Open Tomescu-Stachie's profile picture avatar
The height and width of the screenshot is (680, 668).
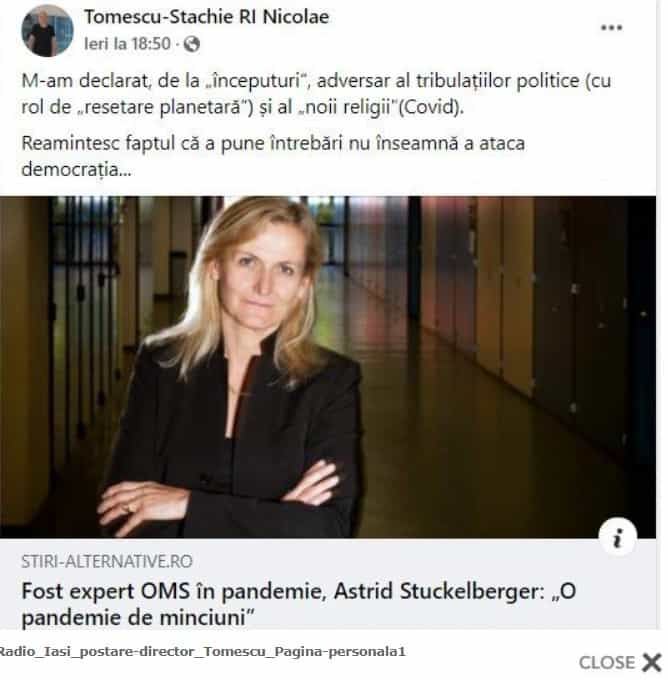(47, 31)
